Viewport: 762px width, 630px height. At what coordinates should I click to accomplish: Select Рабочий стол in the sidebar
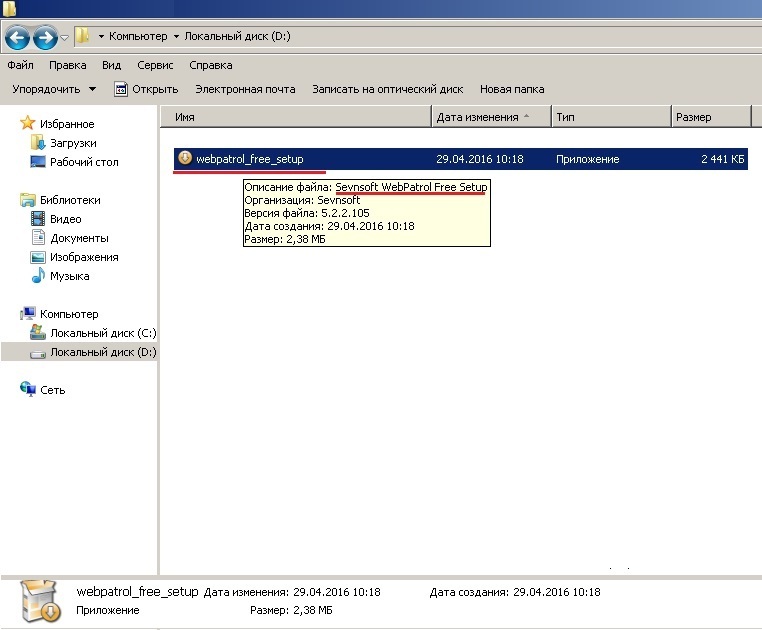[84, 162]
